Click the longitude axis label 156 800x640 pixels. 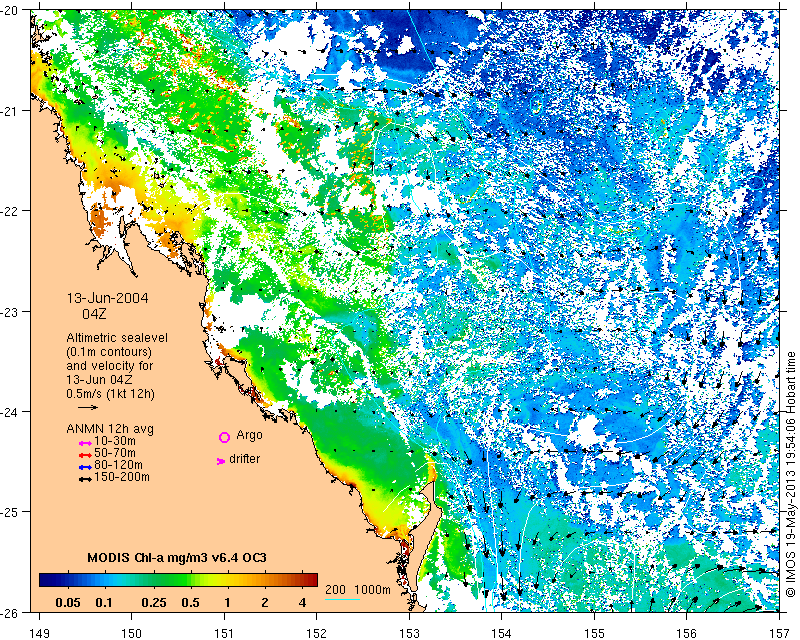[687, 633]
